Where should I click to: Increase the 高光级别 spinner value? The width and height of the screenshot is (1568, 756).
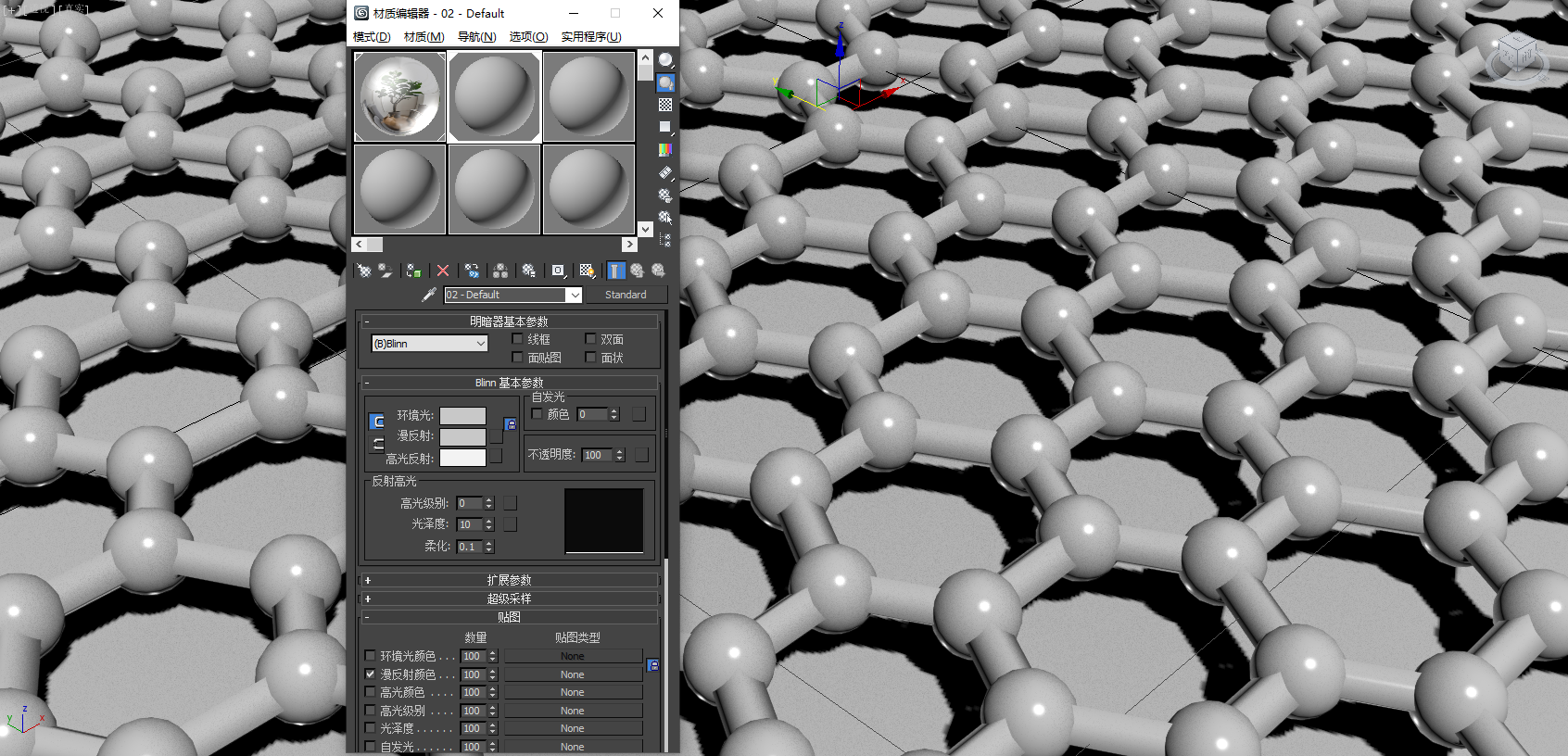(x=489, y=500)
